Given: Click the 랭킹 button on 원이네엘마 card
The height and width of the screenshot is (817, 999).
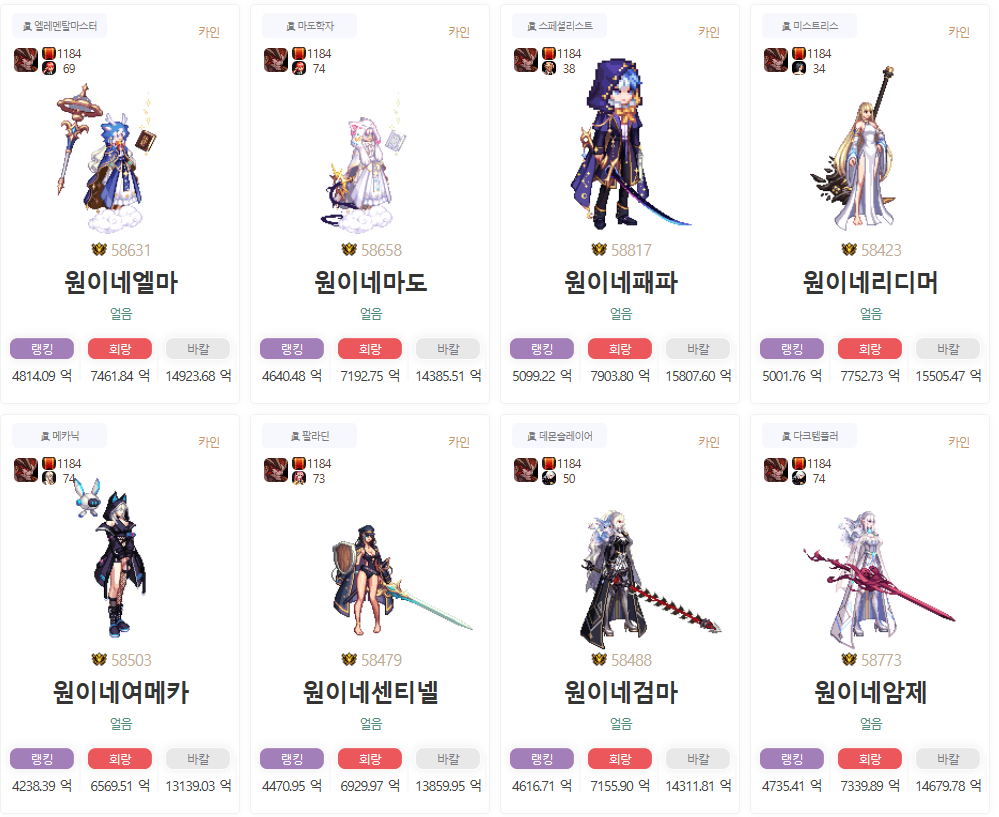Looking at the screenshot, I should coord(42,349).
